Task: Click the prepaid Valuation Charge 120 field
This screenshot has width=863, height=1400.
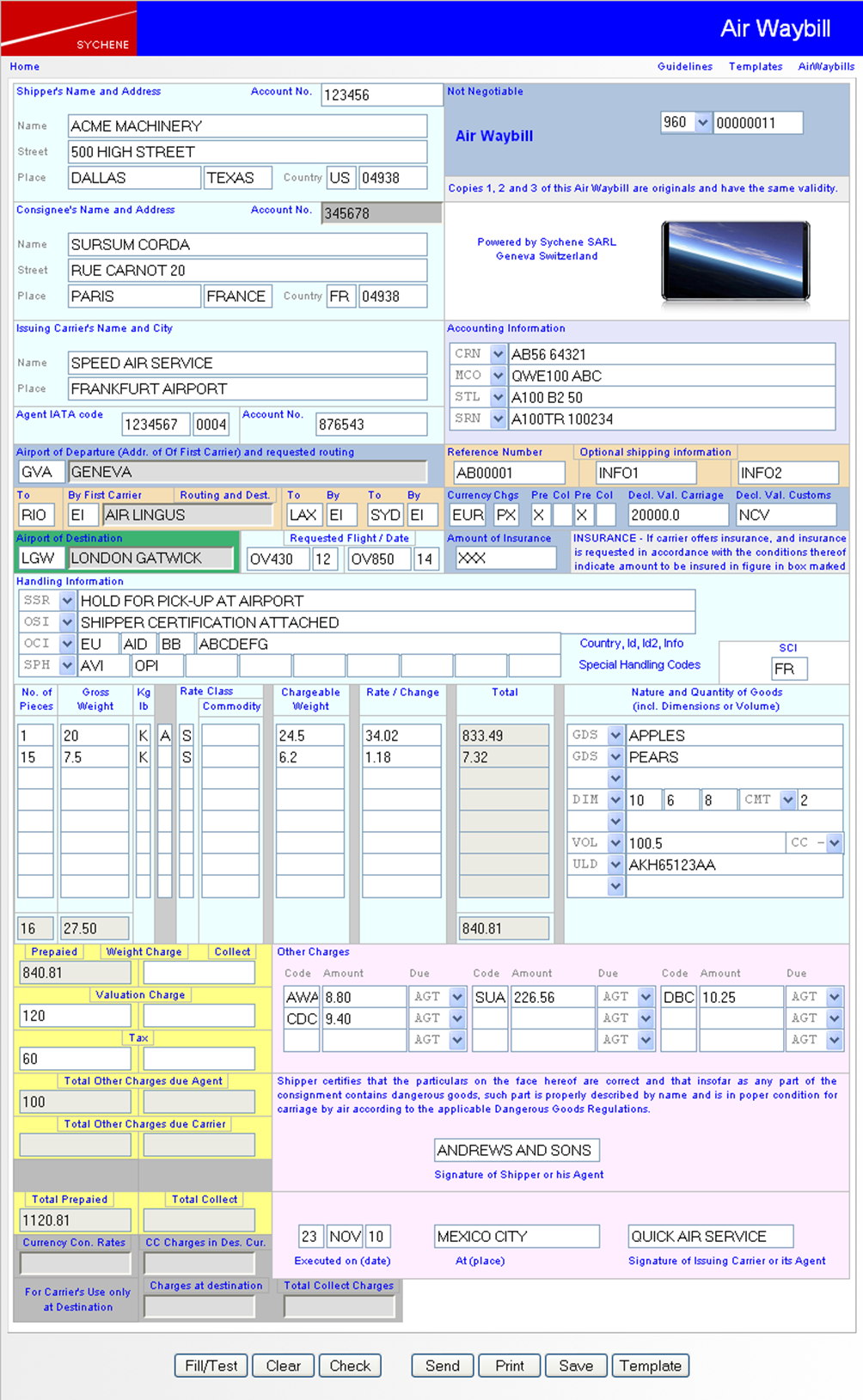Action: [76, 1016]
